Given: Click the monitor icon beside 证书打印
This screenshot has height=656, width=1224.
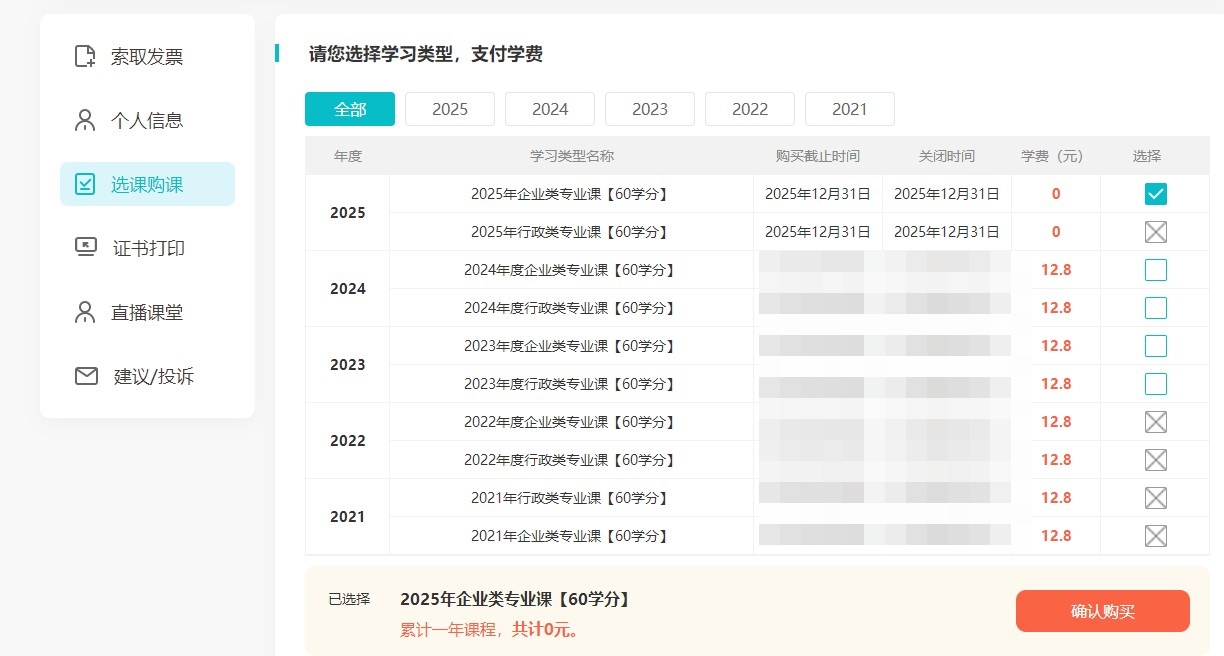Looking at the screenshot, I should 86,248.
